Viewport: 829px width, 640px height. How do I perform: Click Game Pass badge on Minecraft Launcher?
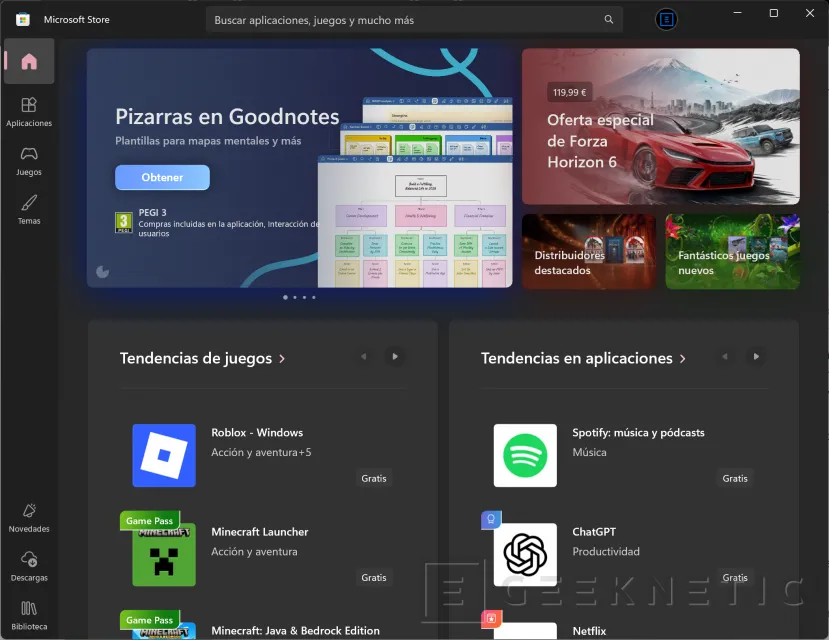coord(150,521)
